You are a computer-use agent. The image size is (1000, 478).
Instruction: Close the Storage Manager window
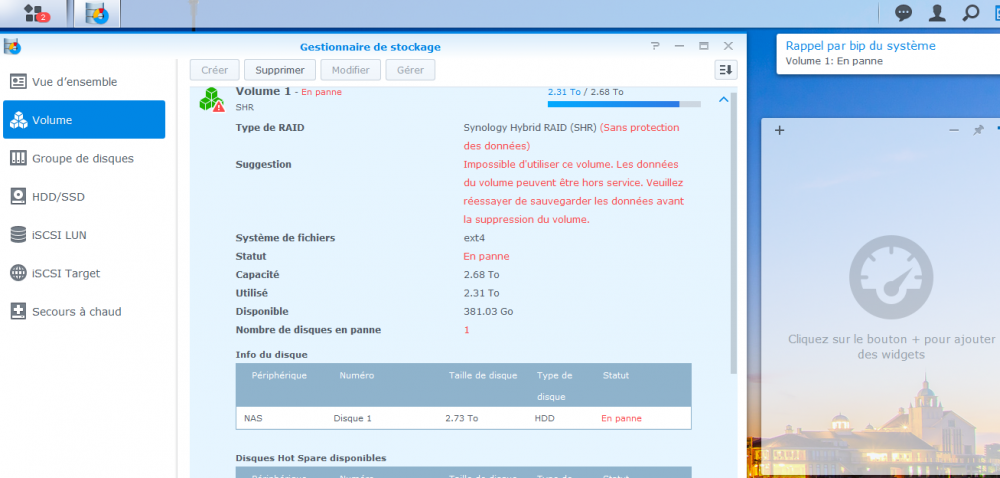(728, 46)
